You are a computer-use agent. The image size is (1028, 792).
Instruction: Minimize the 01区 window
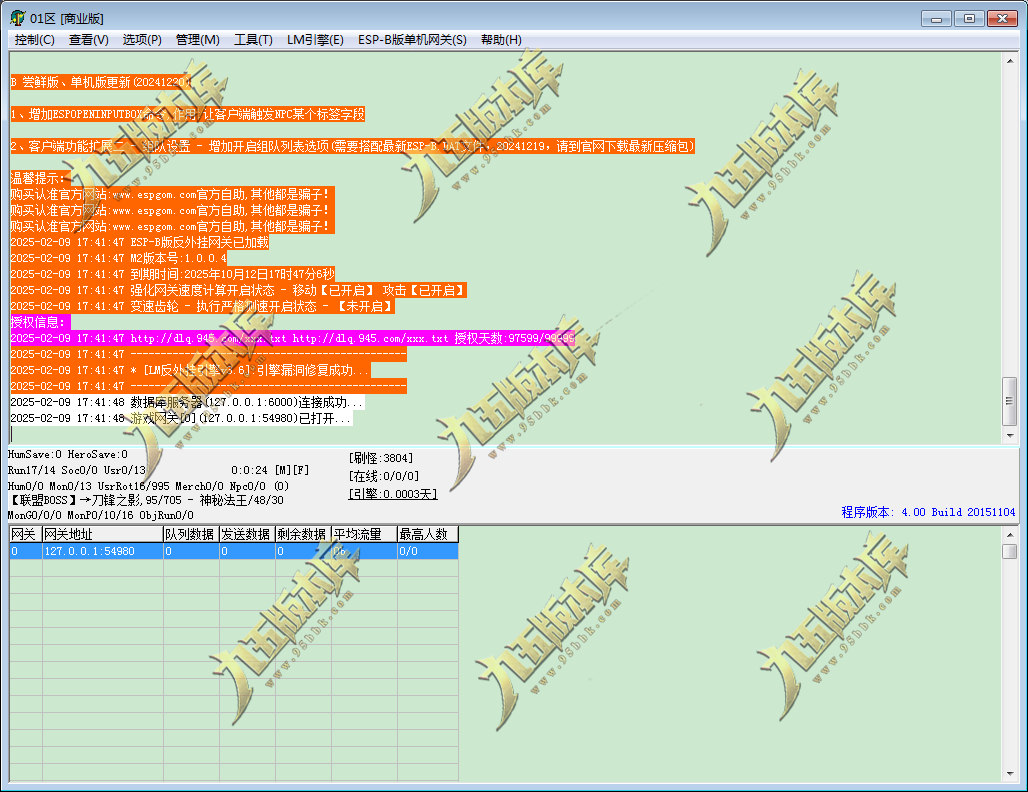point(936,18)
